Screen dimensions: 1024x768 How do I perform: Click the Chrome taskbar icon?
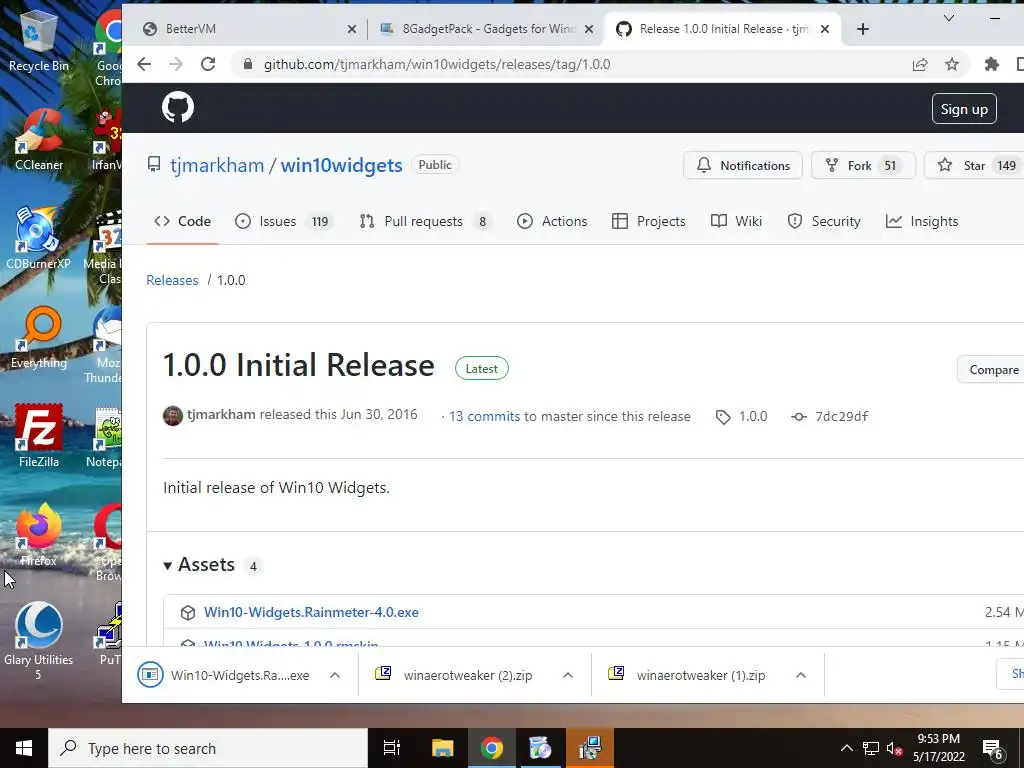click(492, 748)
